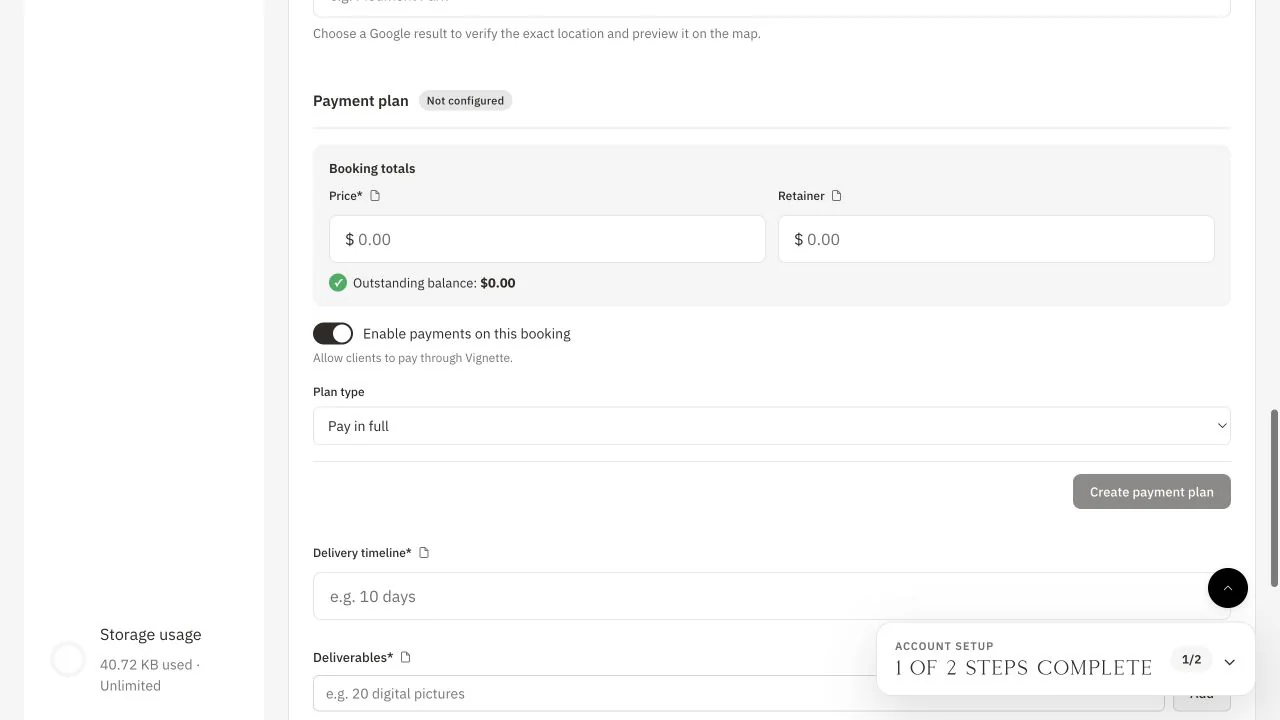Image resolution: width=1280 pixels, height=720 pixels.
Task: Click the document icon next to Delivery timeline
Action: coord(424,553)
